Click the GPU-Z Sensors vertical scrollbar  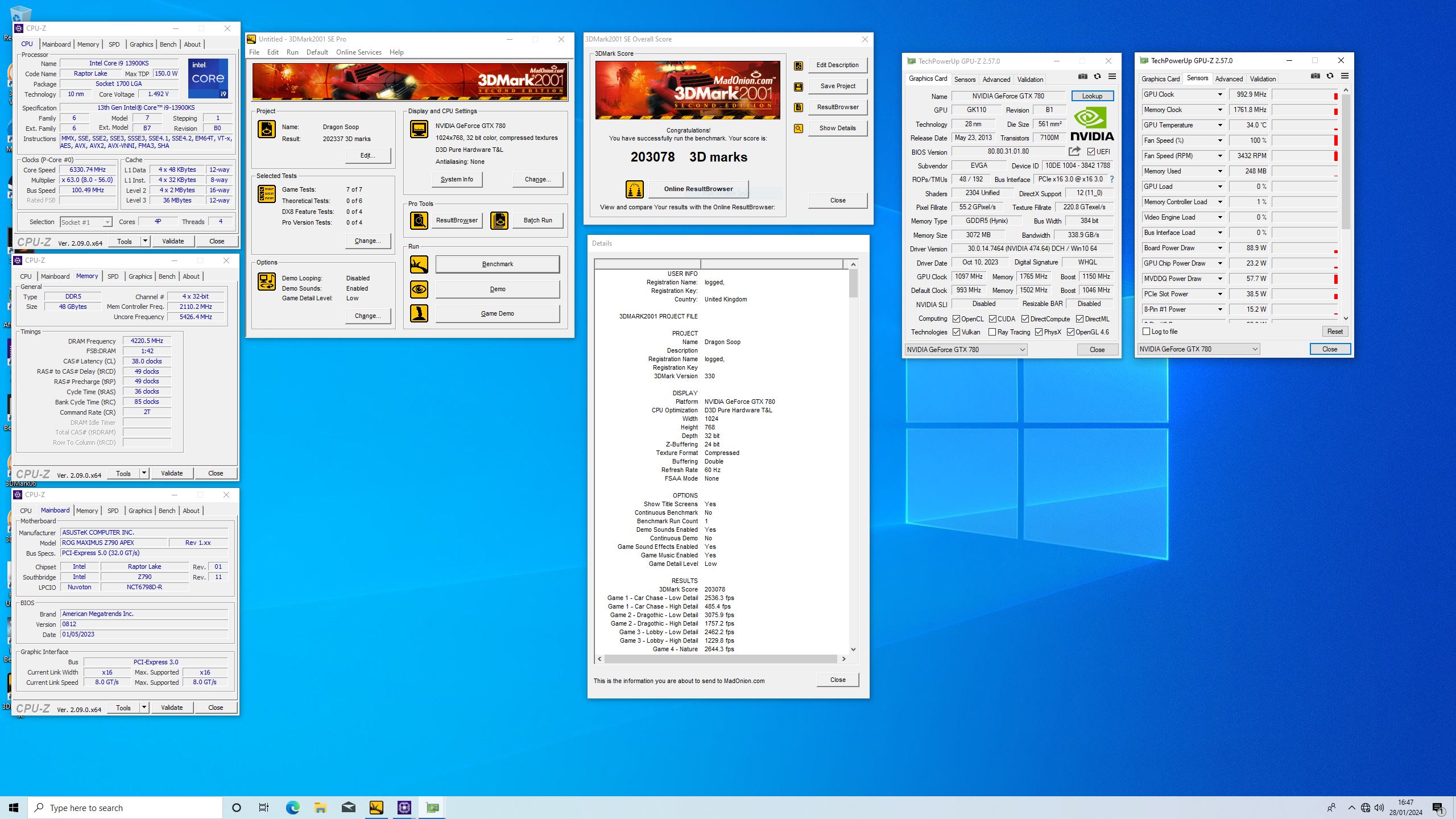click(x=1346, y=204)
